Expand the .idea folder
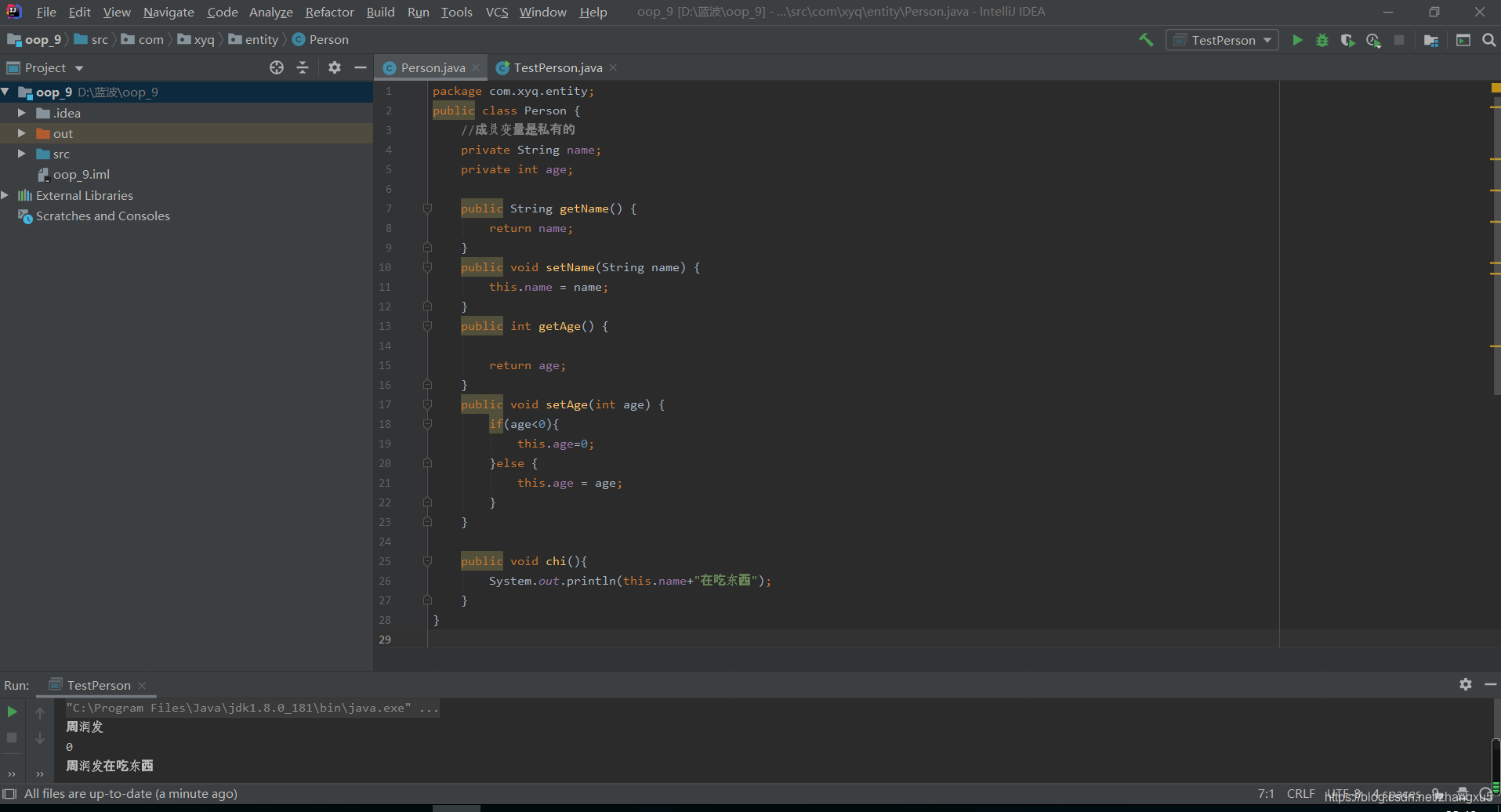1501x812 pixels. click(x=22, y=113)
